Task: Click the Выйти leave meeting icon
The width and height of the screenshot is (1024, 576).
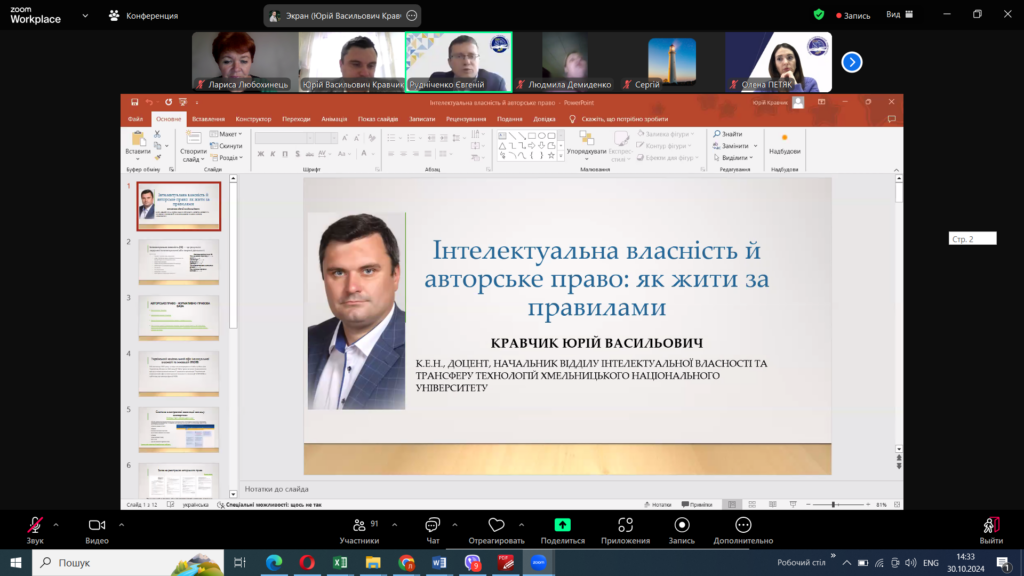Action: (x=991, y=525)
